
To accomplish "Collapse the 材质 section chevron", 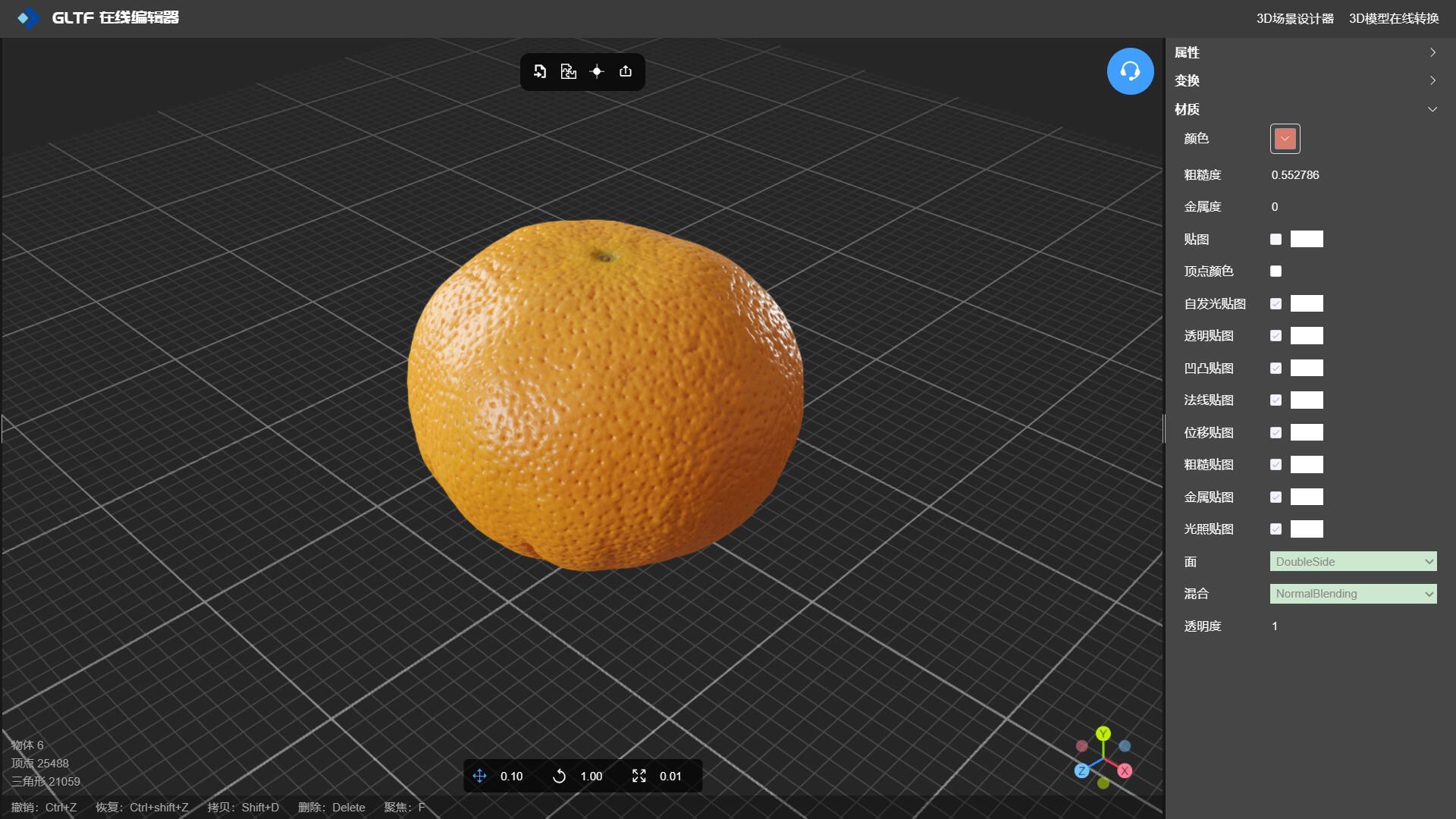I will point(1432,109).
